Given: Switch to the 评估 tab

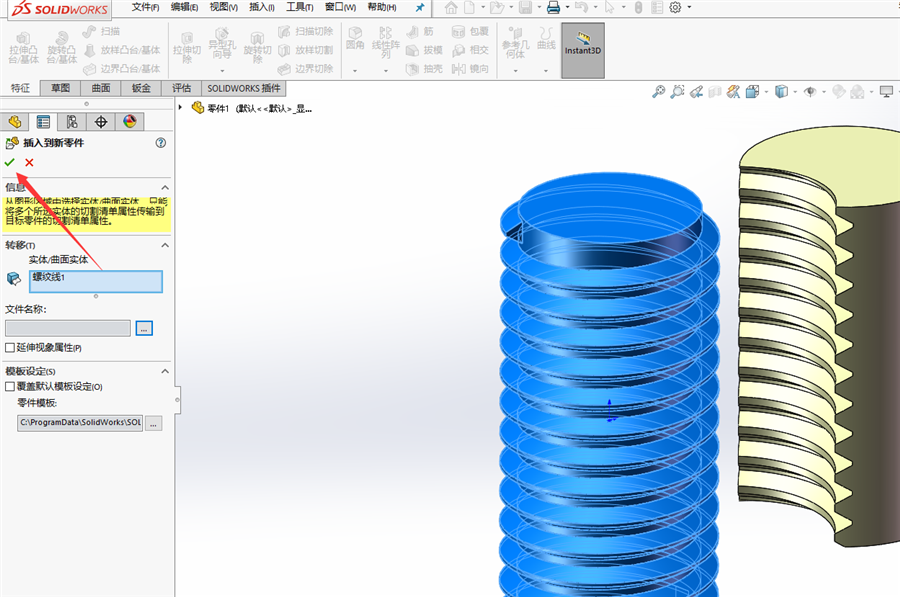Looking at the screenshot, I should coord(181,88).
